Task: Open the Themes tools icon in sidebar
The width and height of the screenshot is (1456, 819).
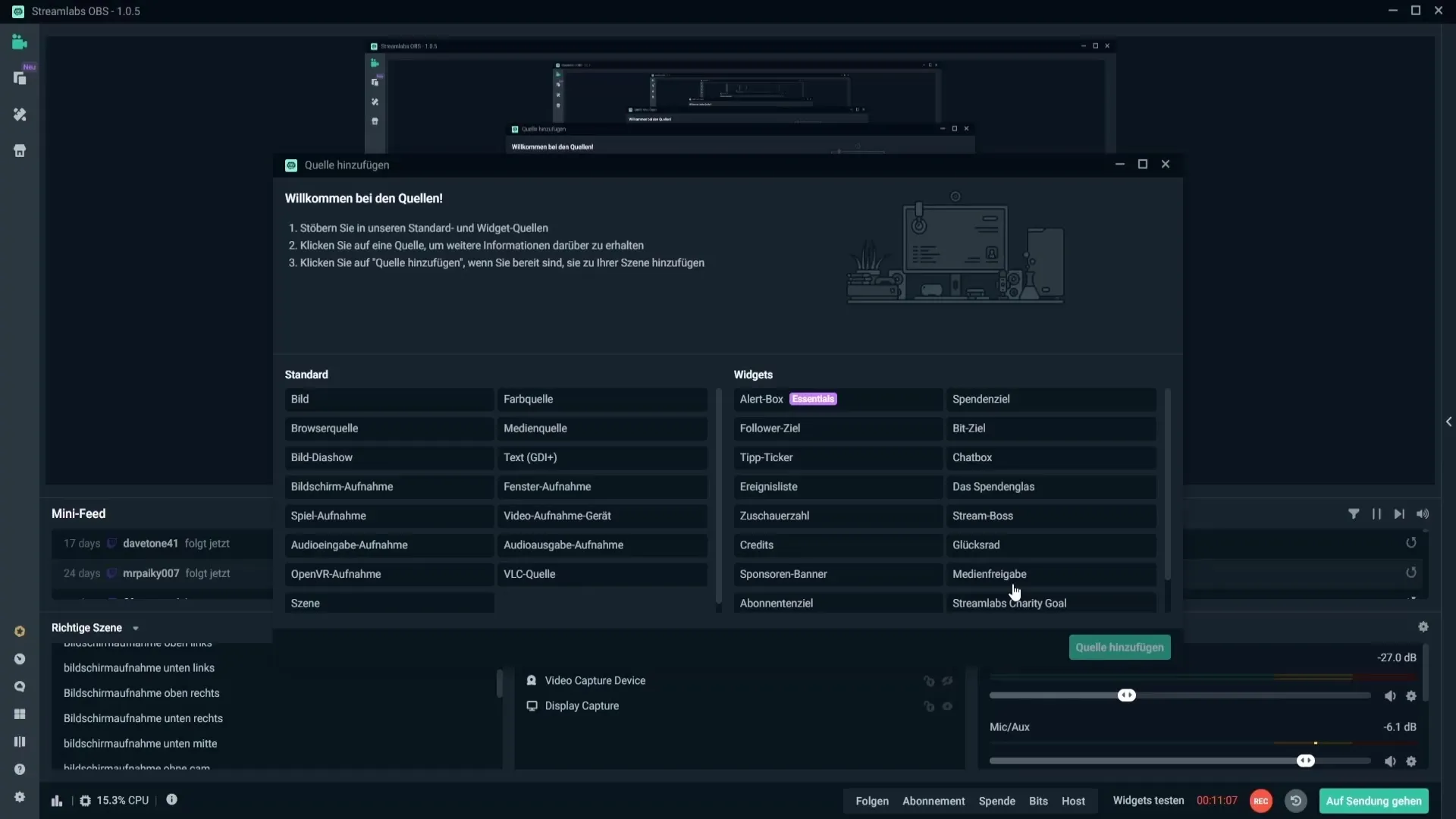Action: [x=20, y=115]
